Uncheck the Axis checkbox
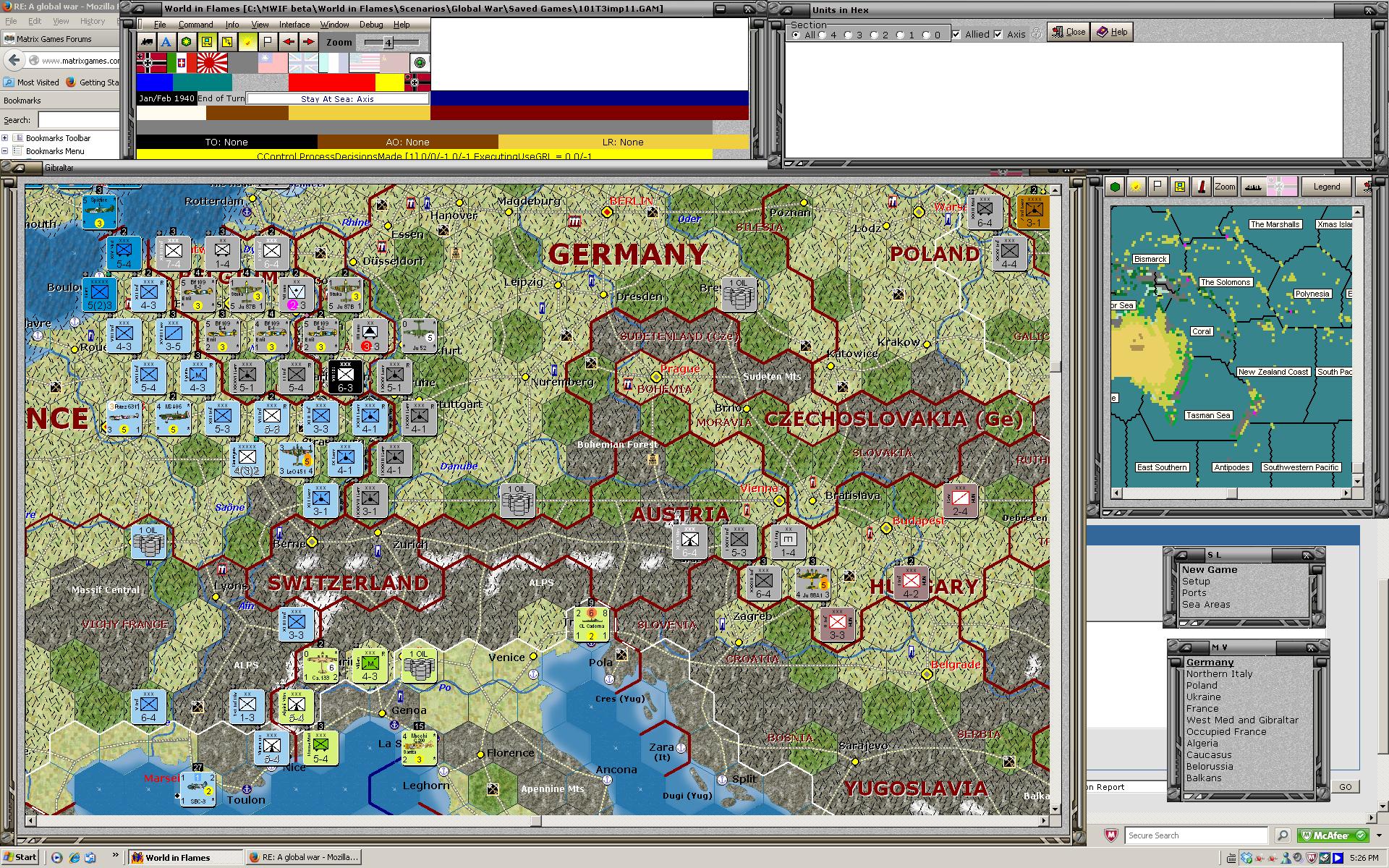 [x=998, y=34]
